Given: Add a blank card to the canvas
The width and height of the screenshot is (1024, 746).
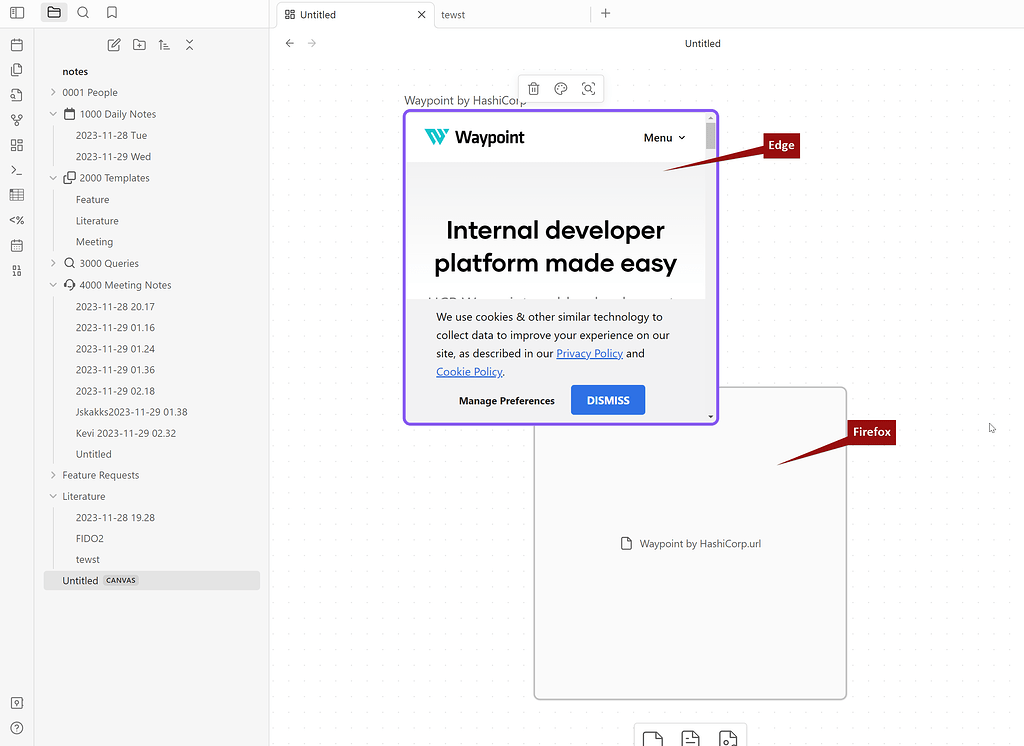Looking at the screenshot, I should tap(652, 738).
